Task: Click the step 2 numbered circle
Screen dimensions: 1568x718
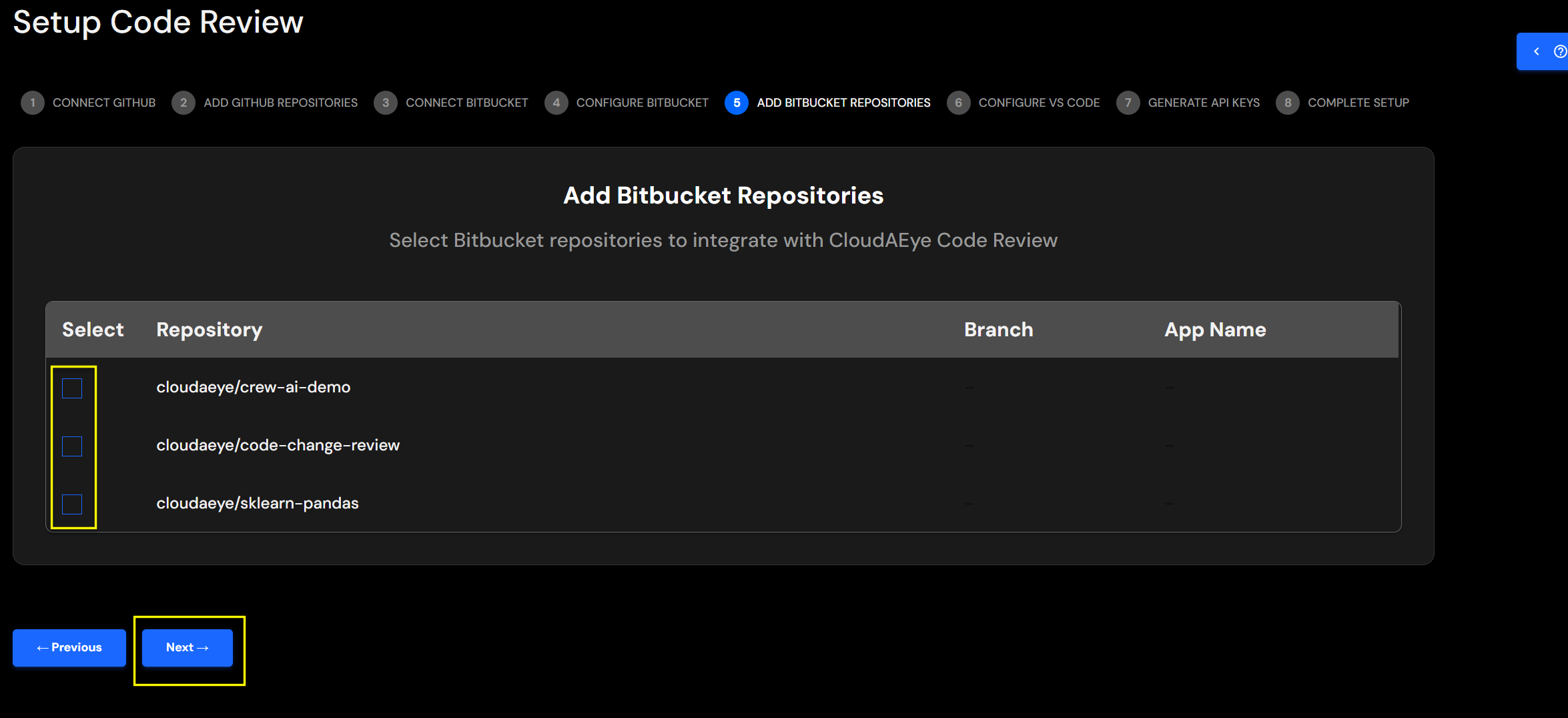Action: pos(183,102)
